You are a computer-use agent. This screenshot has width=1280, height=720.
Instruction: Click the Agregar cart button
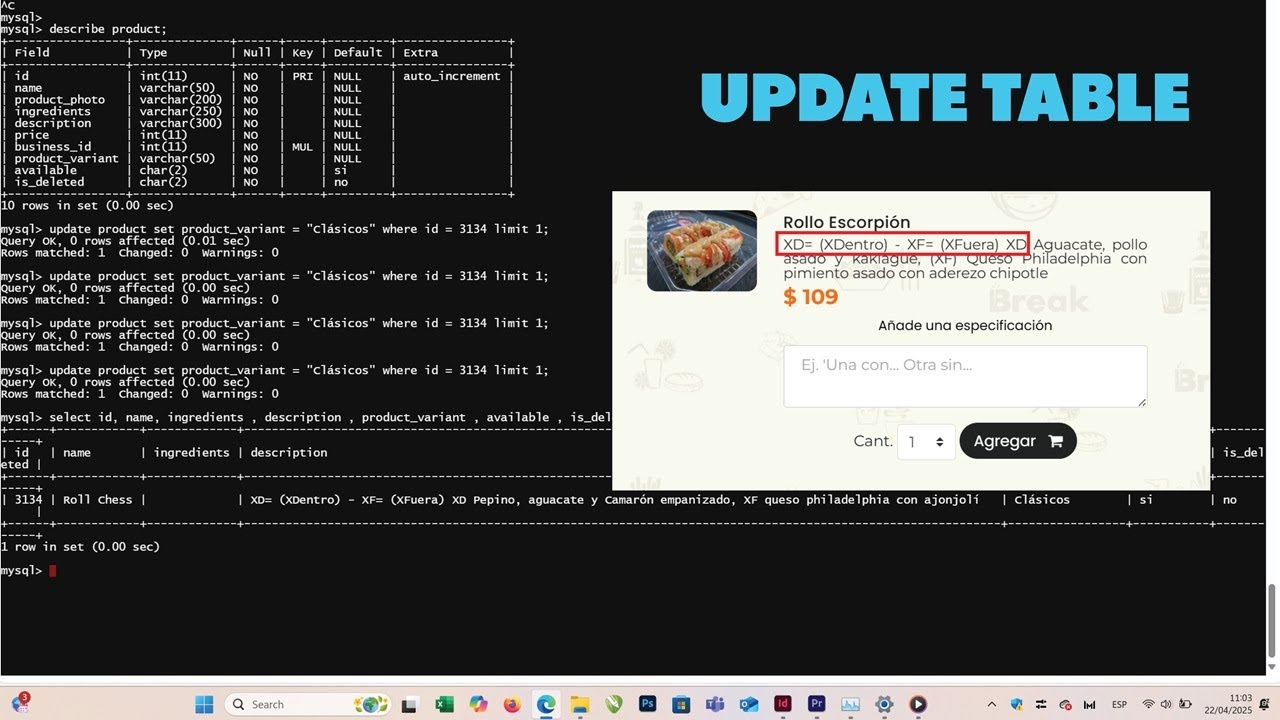click(x=1018, y=441)
